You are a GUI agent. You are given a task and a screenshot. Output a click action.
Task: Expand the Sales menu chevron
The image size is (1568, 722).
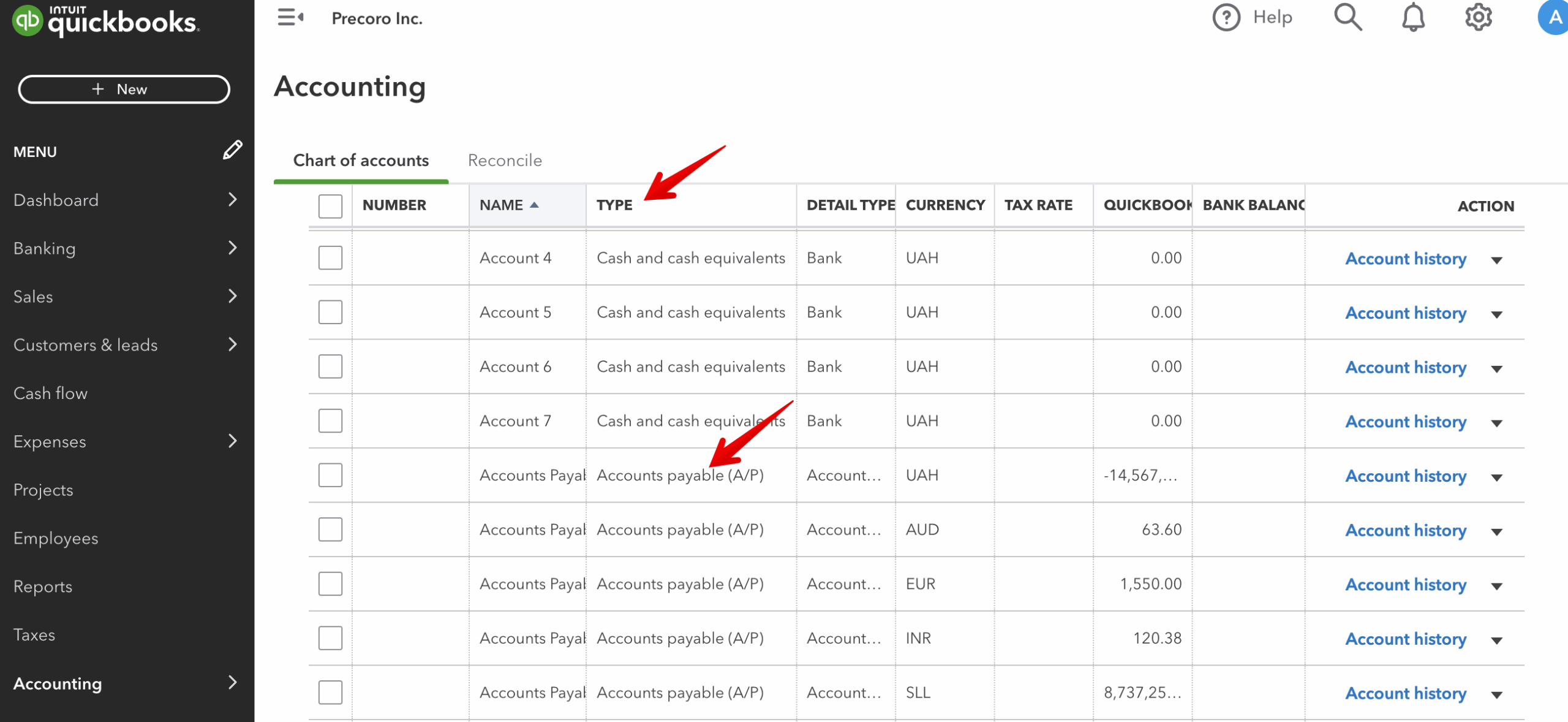click(232, 296)
